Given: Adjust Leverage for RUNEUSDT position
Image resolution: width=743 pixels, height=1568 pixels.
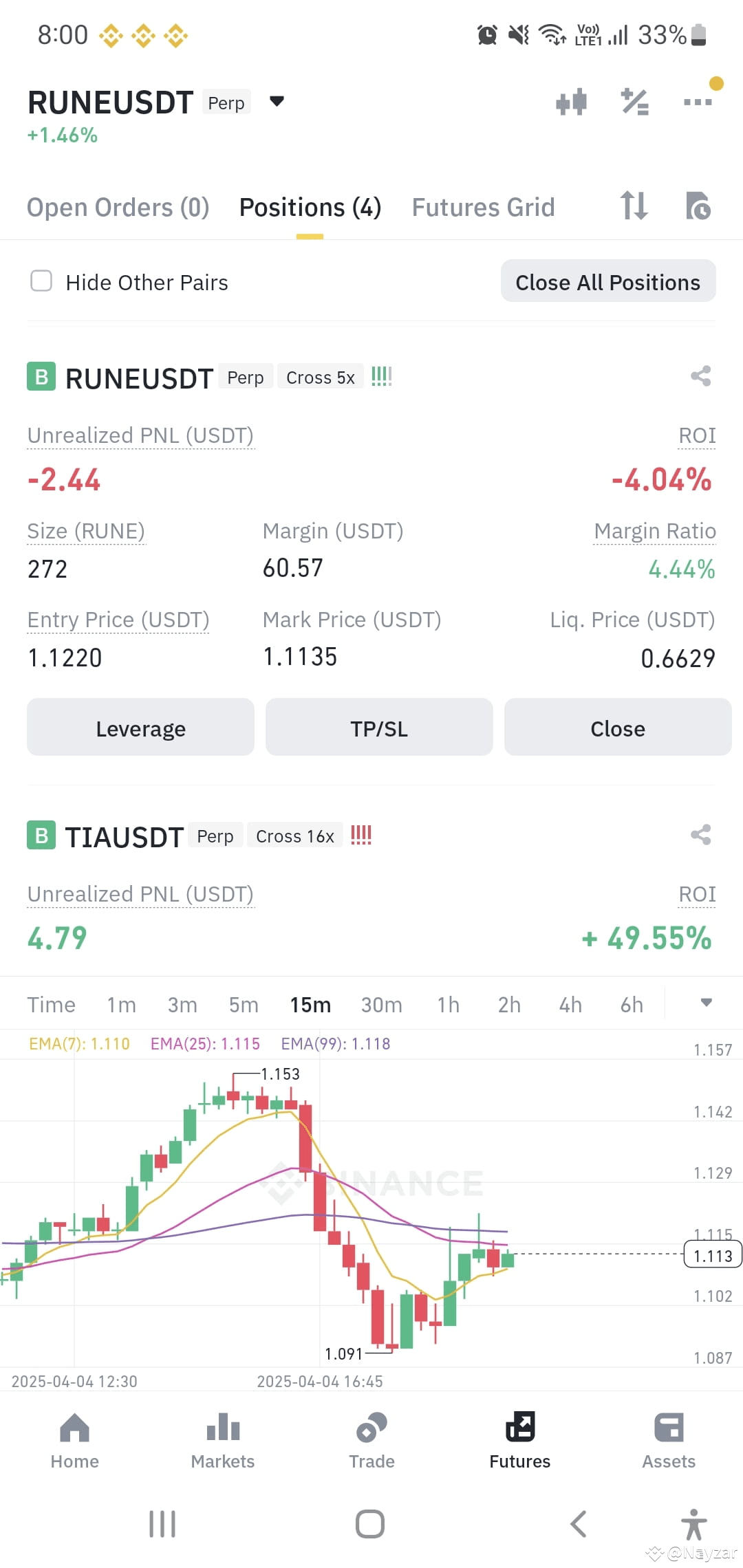Looking at the screenshot, I should click(140, 728).
